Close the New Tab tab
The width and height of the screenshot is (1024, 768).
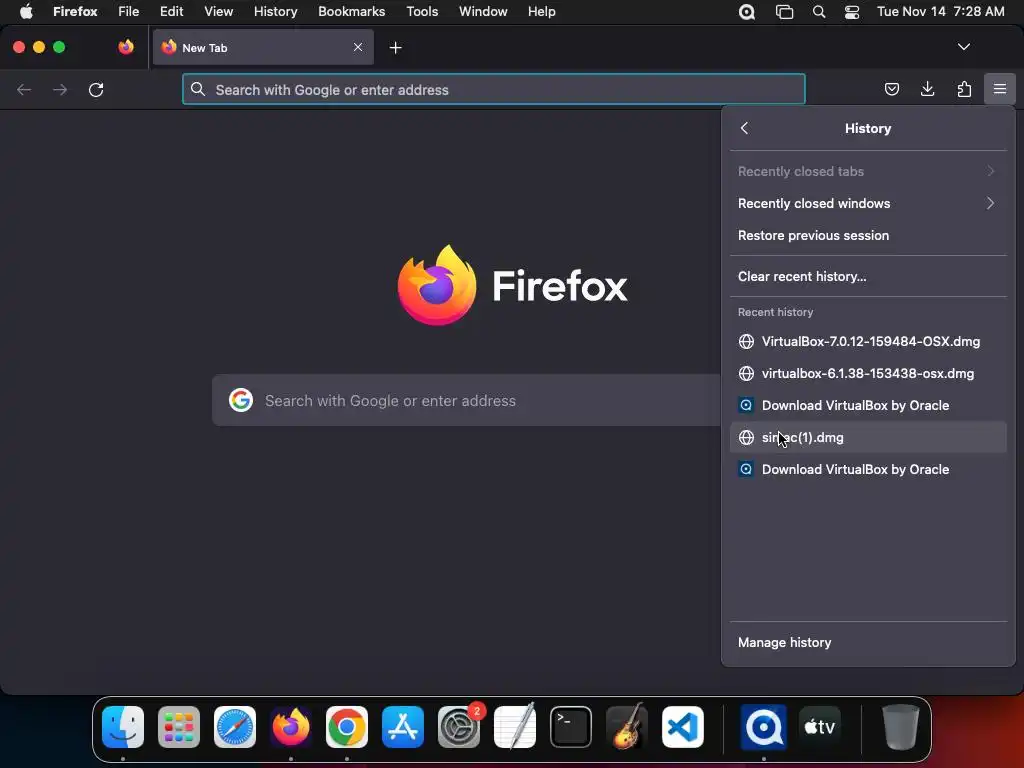tap(358, 47)
